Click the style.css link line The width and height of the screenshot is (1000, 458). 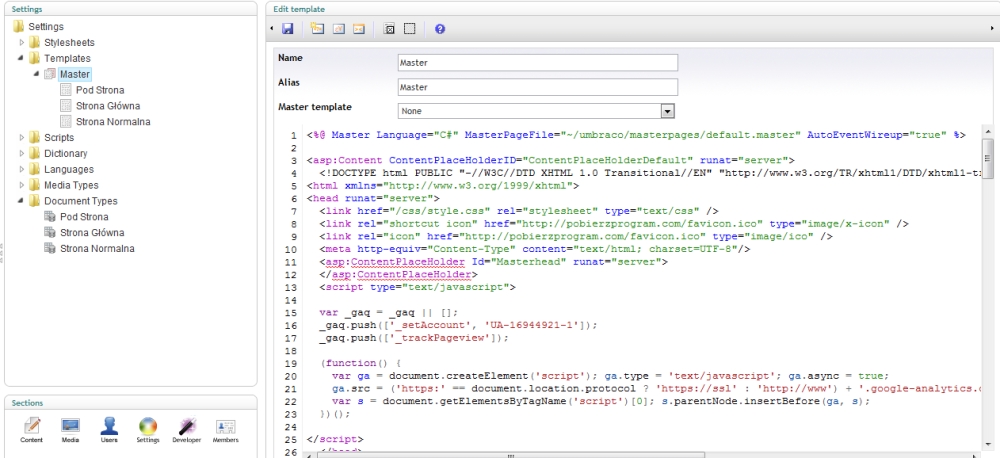[x=519, y=211]
